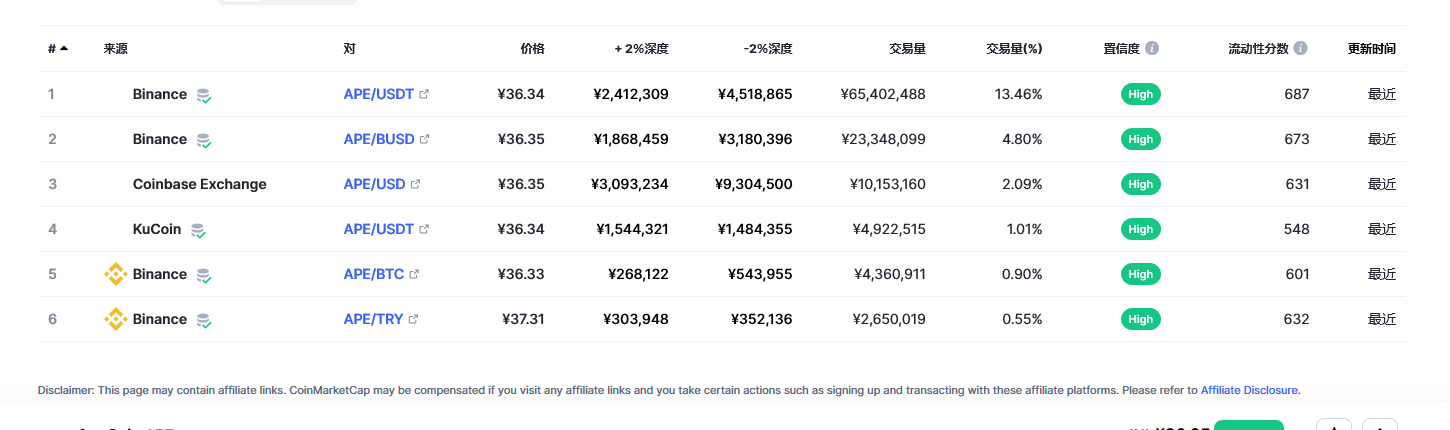The image size is (1450, 430).
Task: Click High confidence badge in Coinbase row
Action: click(1141, 184)
